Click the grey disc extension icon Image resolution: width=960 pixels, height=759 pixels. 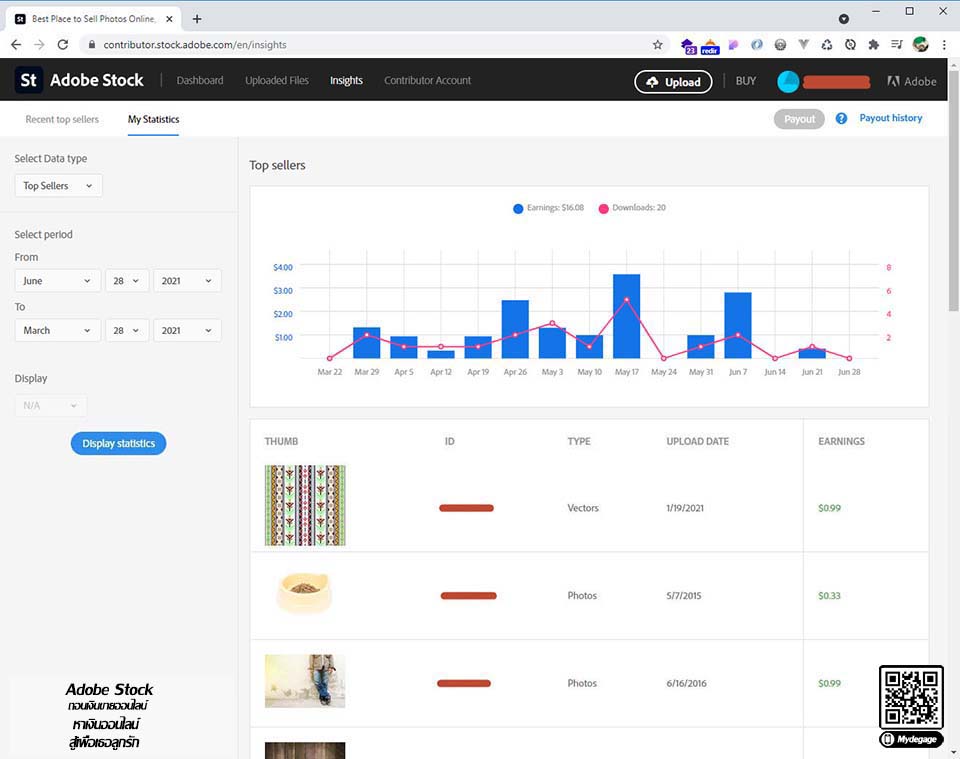(x=780, y=45)
